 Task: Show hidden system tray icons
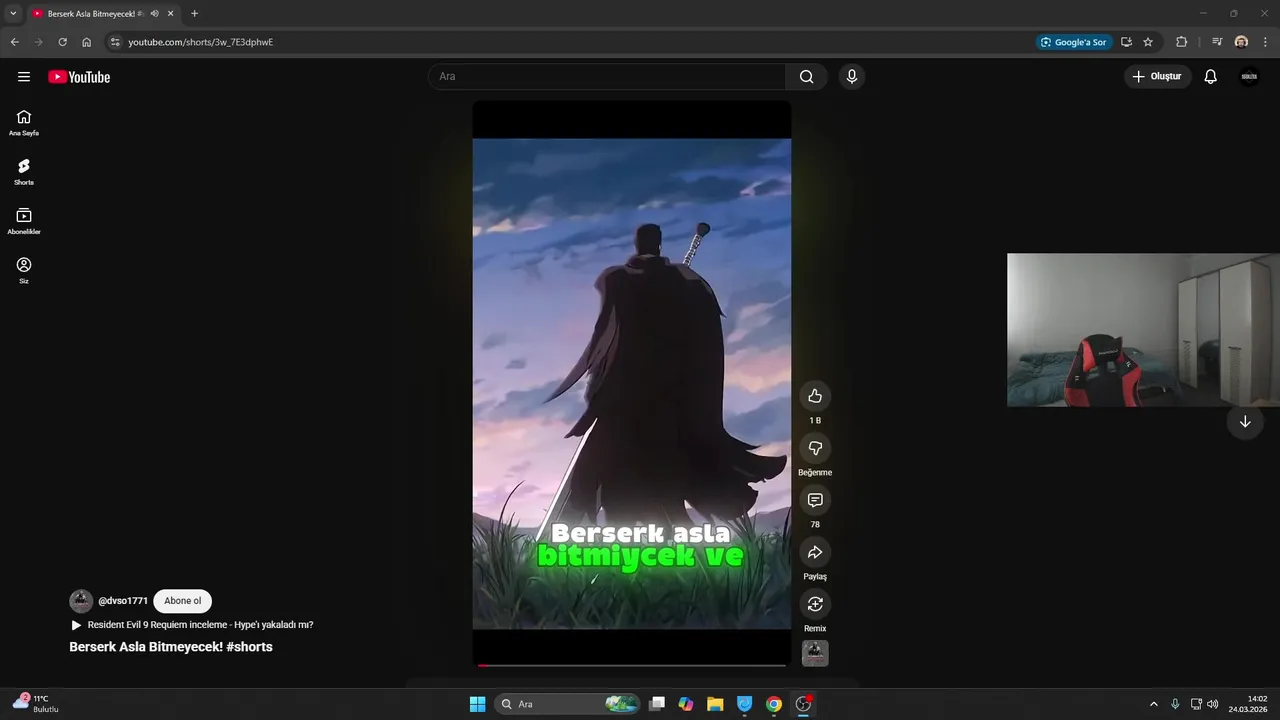tap(1153, 704)
